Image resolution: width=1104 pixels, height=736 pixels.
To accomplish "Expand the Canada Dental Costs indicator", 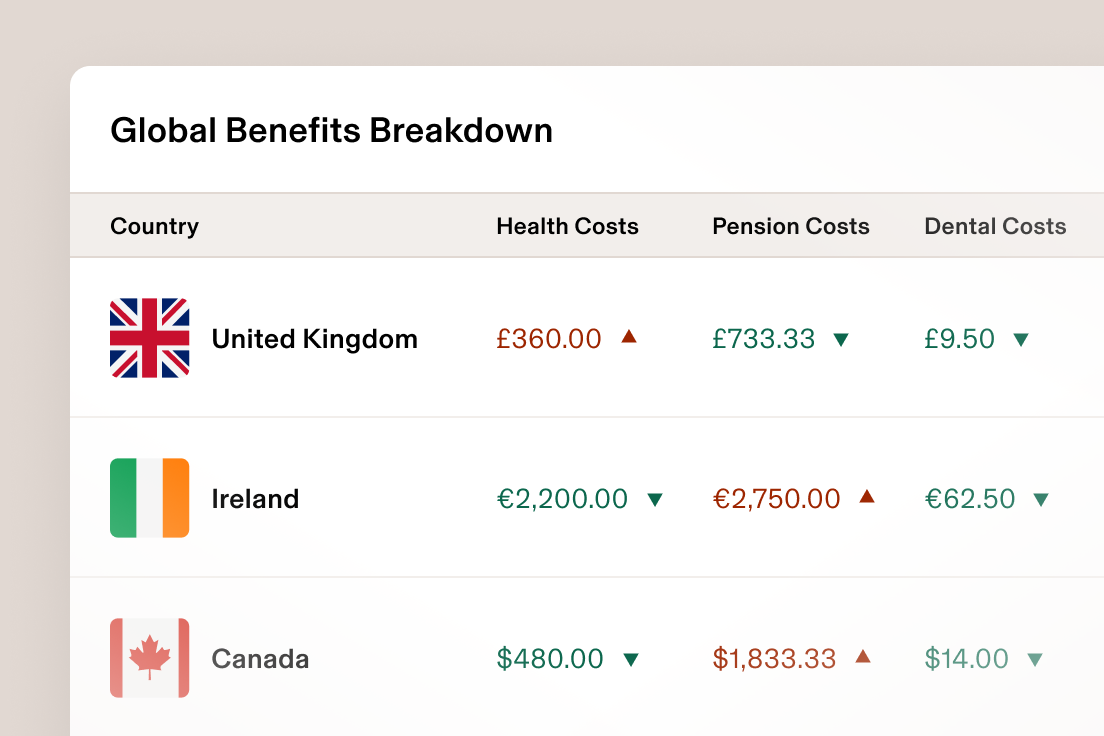I will click(1036, 659).
